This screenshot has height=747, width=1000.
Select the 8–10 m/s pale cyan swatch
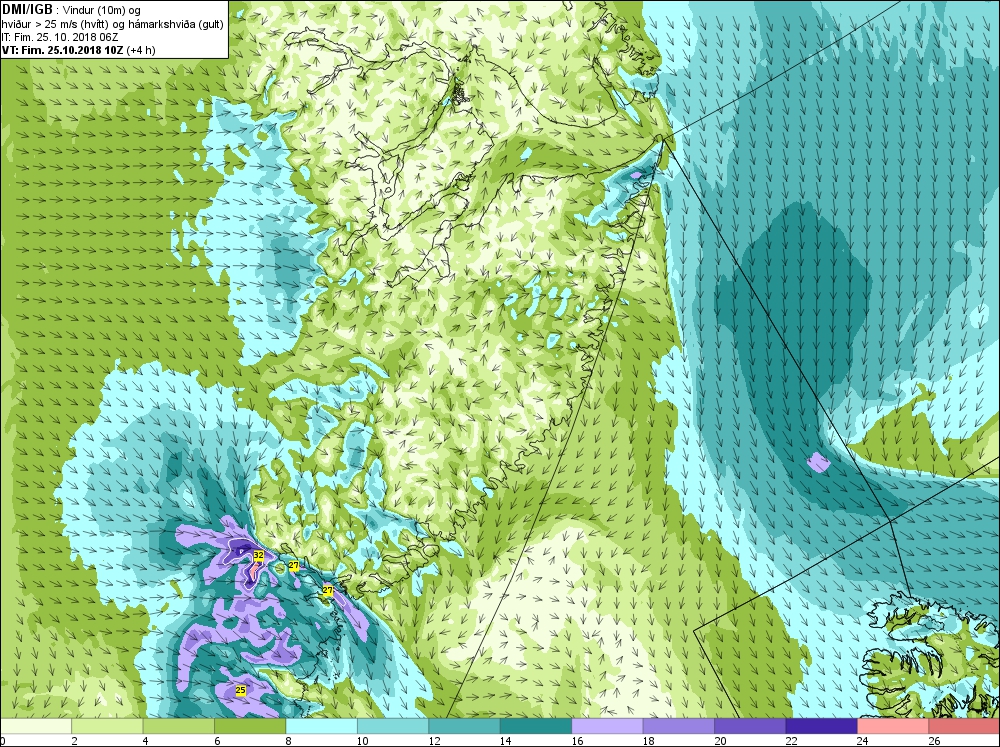[x=321, y=727]
